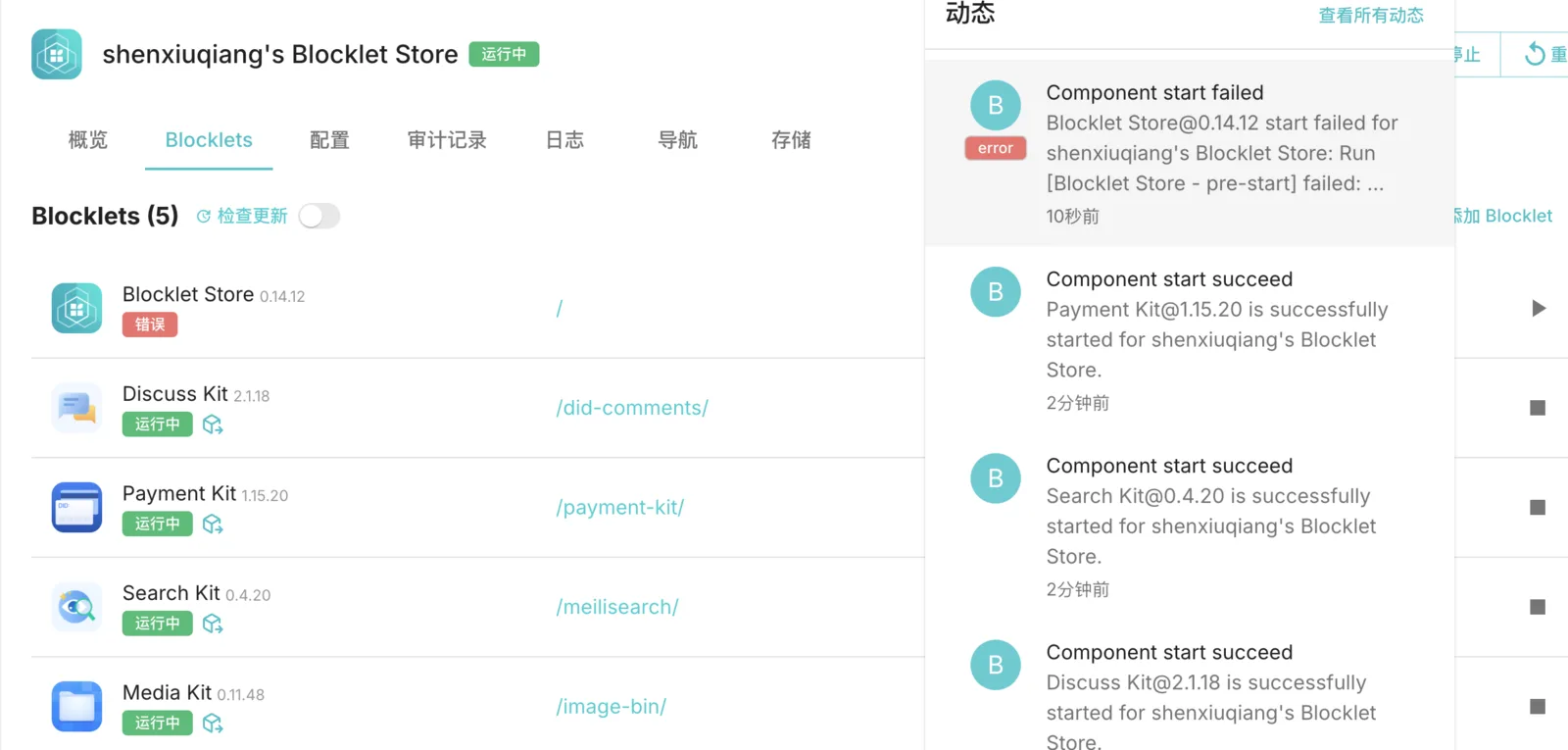Toggle the auto check update switch
This screenshot has width=1568, height=750.
click(x=319, y=216)
